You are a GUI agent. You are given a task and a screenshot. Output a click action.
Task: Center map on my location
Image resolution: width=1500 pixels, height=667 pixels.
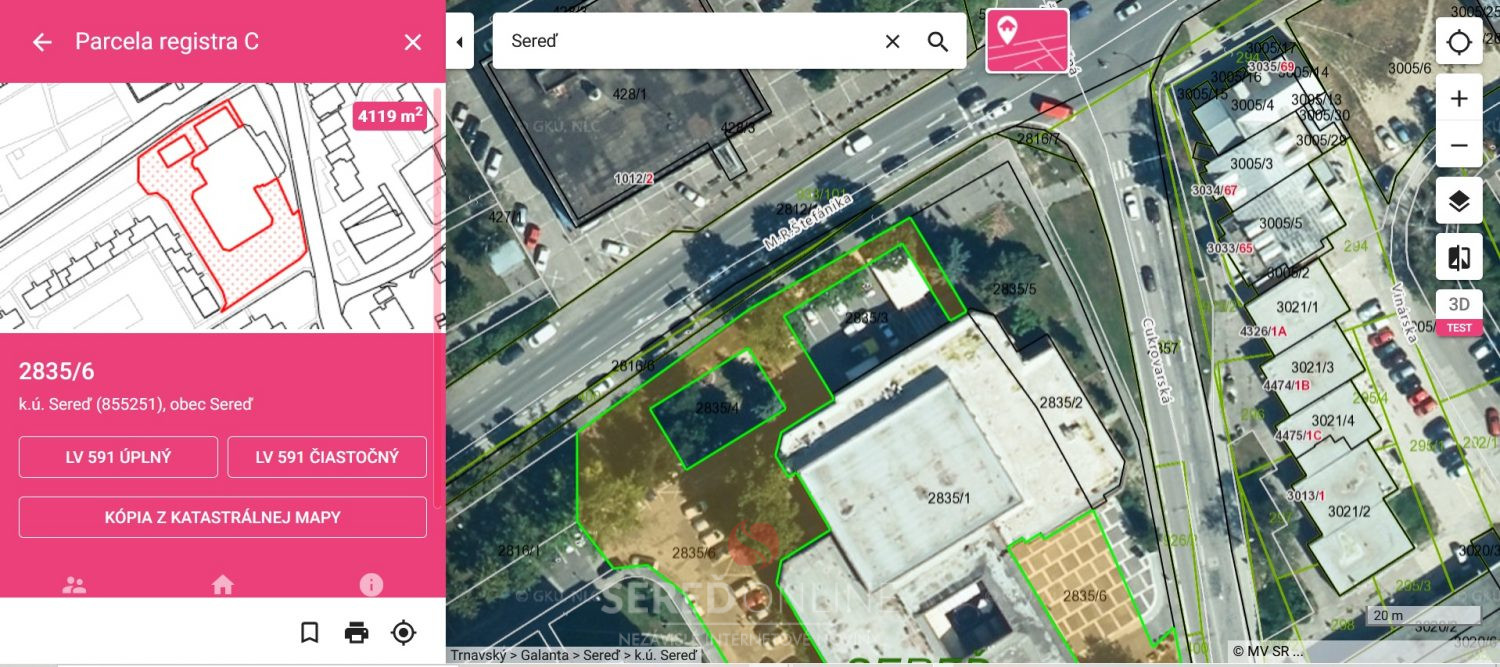[x=1459, y=43]
